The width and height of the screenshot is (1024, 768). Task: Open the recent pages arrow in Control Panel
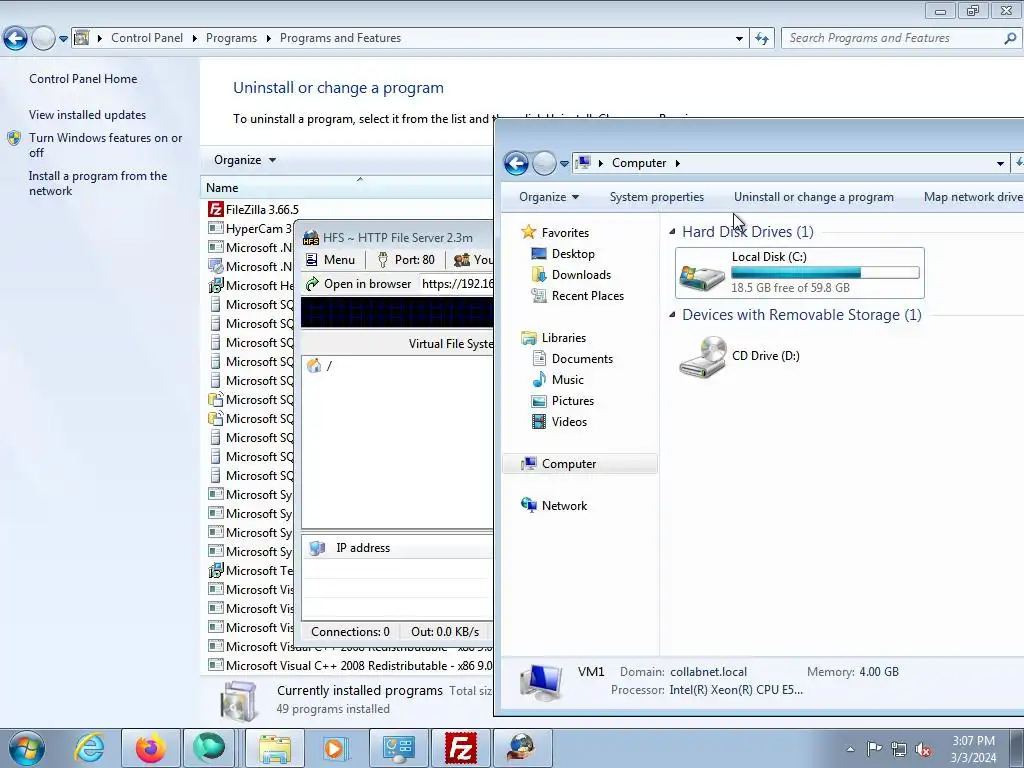63,39
